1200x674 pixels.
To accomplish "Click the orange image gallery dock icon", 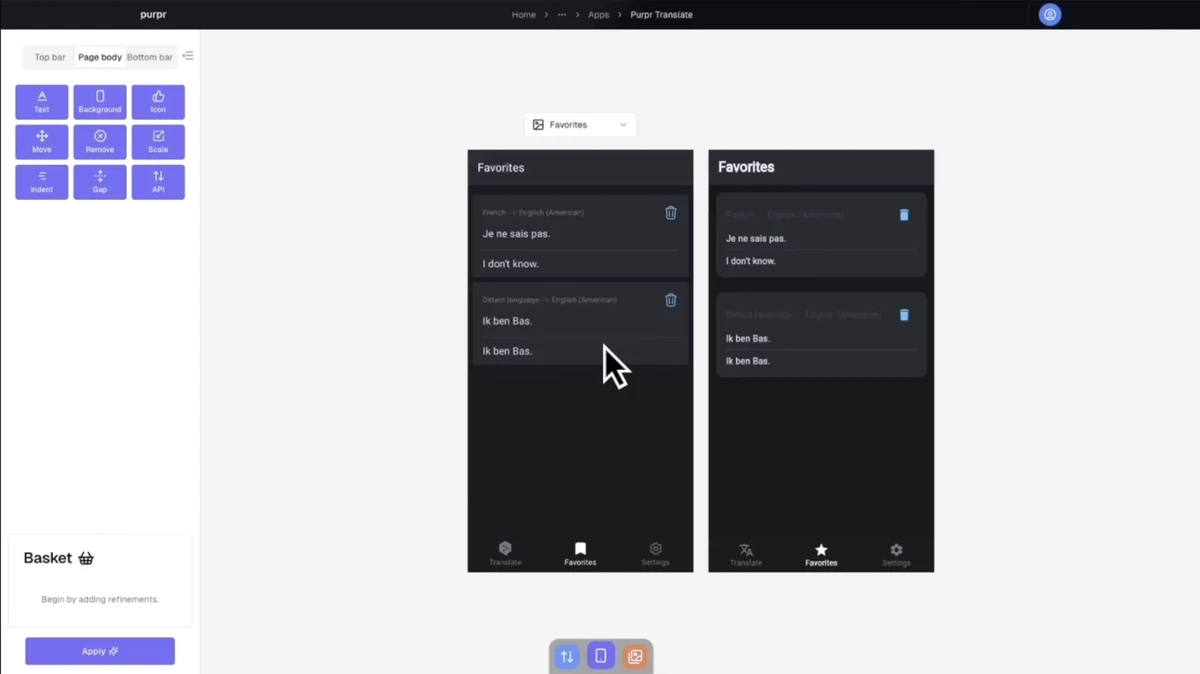I will pos(635,657).
